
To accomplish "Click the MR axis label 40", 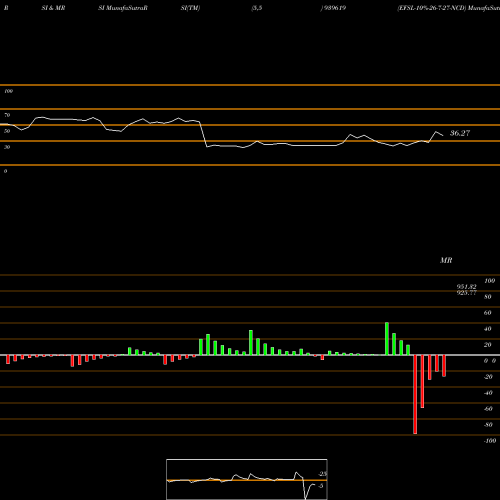I will pyautogui.click(x=488, y=329).
